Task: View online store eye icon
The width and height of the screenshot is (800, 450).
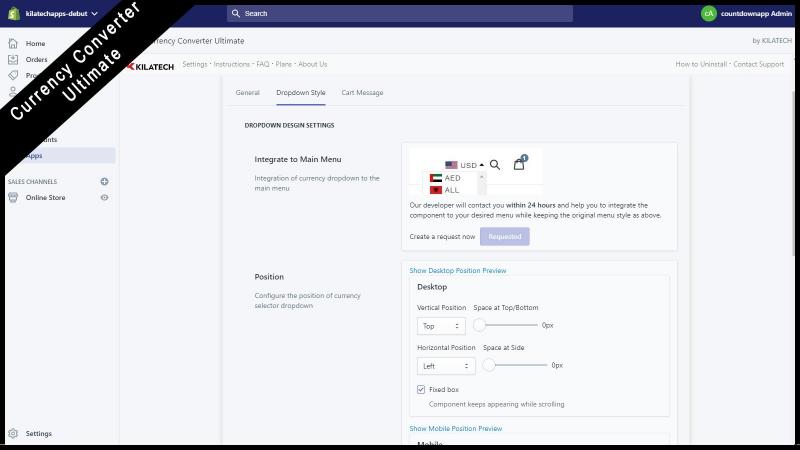Action: [104, 197]
